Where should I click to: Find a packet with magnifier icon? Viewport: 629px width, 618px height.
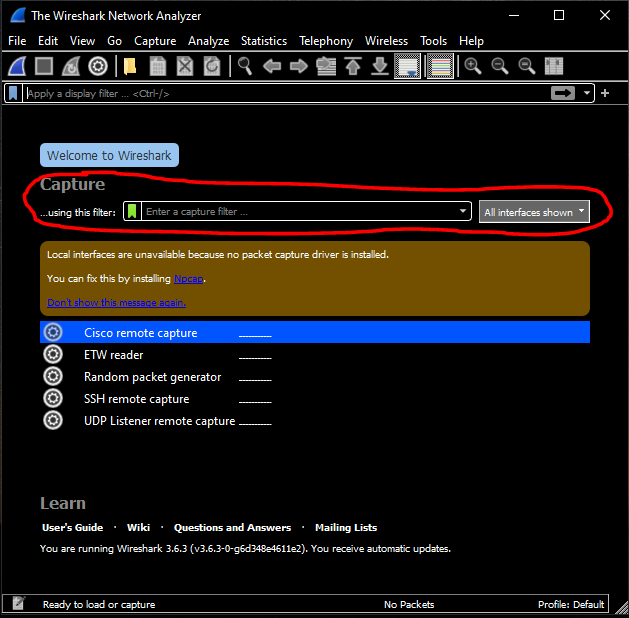tap(245, 66)
